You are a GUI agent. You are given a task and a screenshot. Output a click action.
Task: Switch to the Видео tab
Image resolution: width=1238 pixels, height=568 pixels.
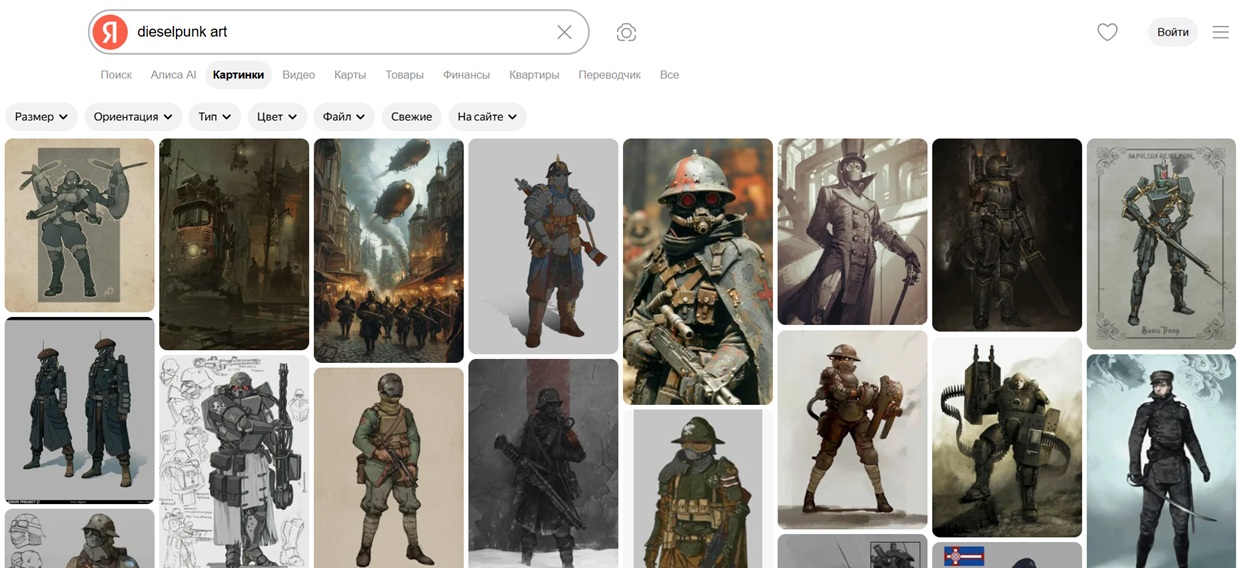298,75
